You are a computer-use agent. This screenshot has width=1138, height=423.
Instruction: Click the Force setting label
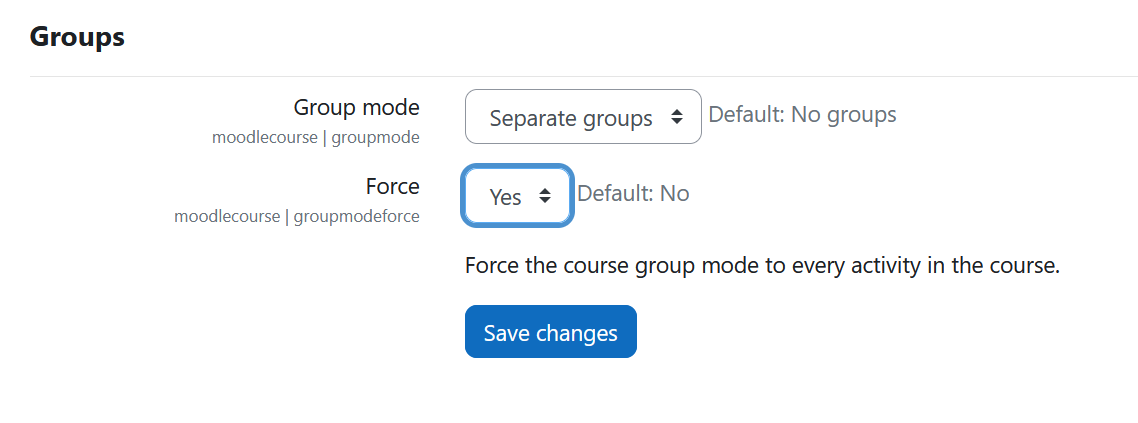tap(393, 186)
